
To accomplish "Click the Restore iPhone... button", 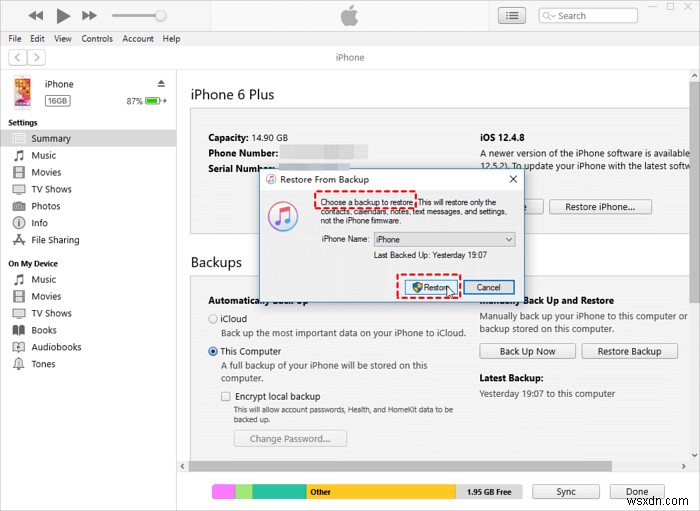I will tap(600, 207).
